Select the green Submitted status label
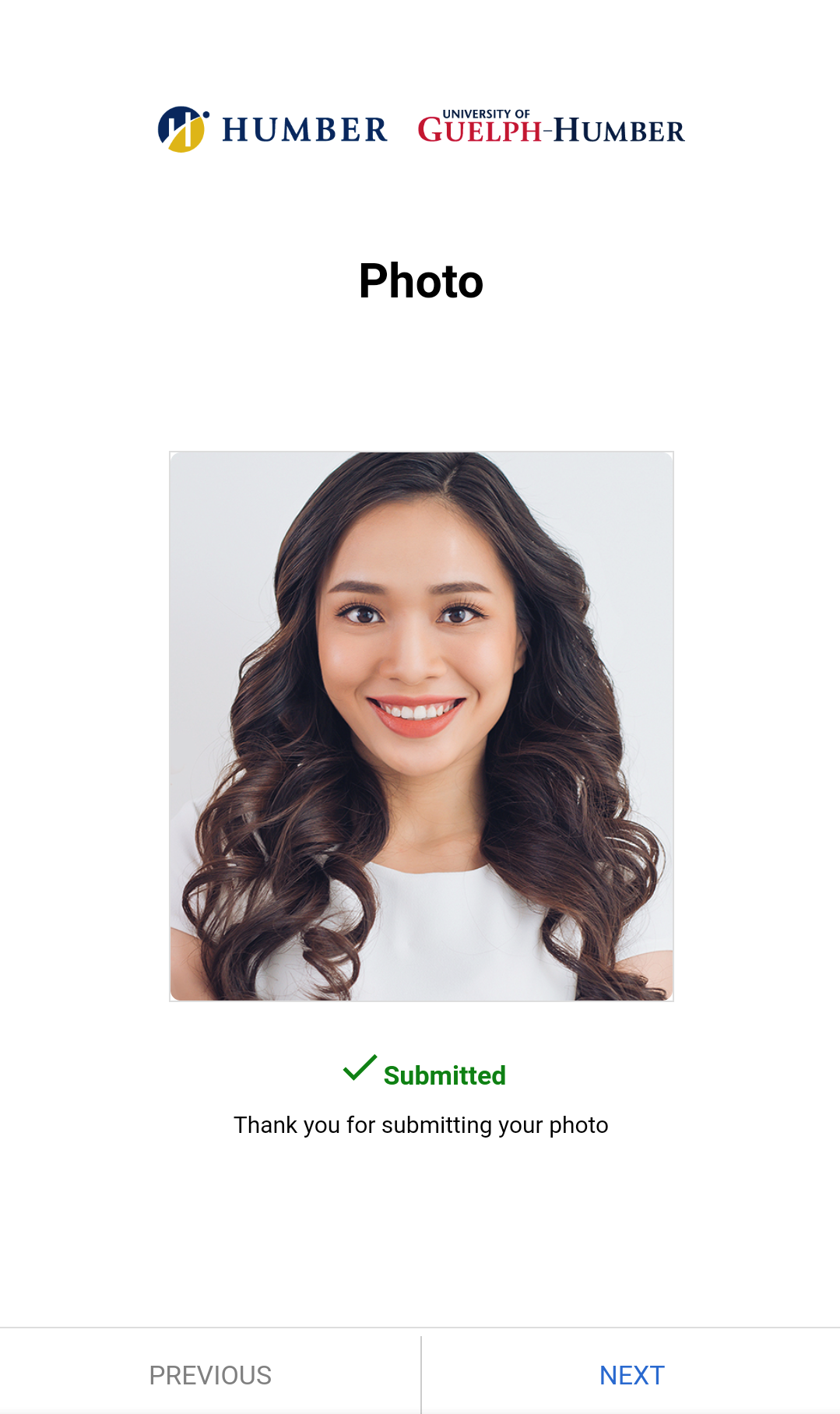 [445, 1075]
